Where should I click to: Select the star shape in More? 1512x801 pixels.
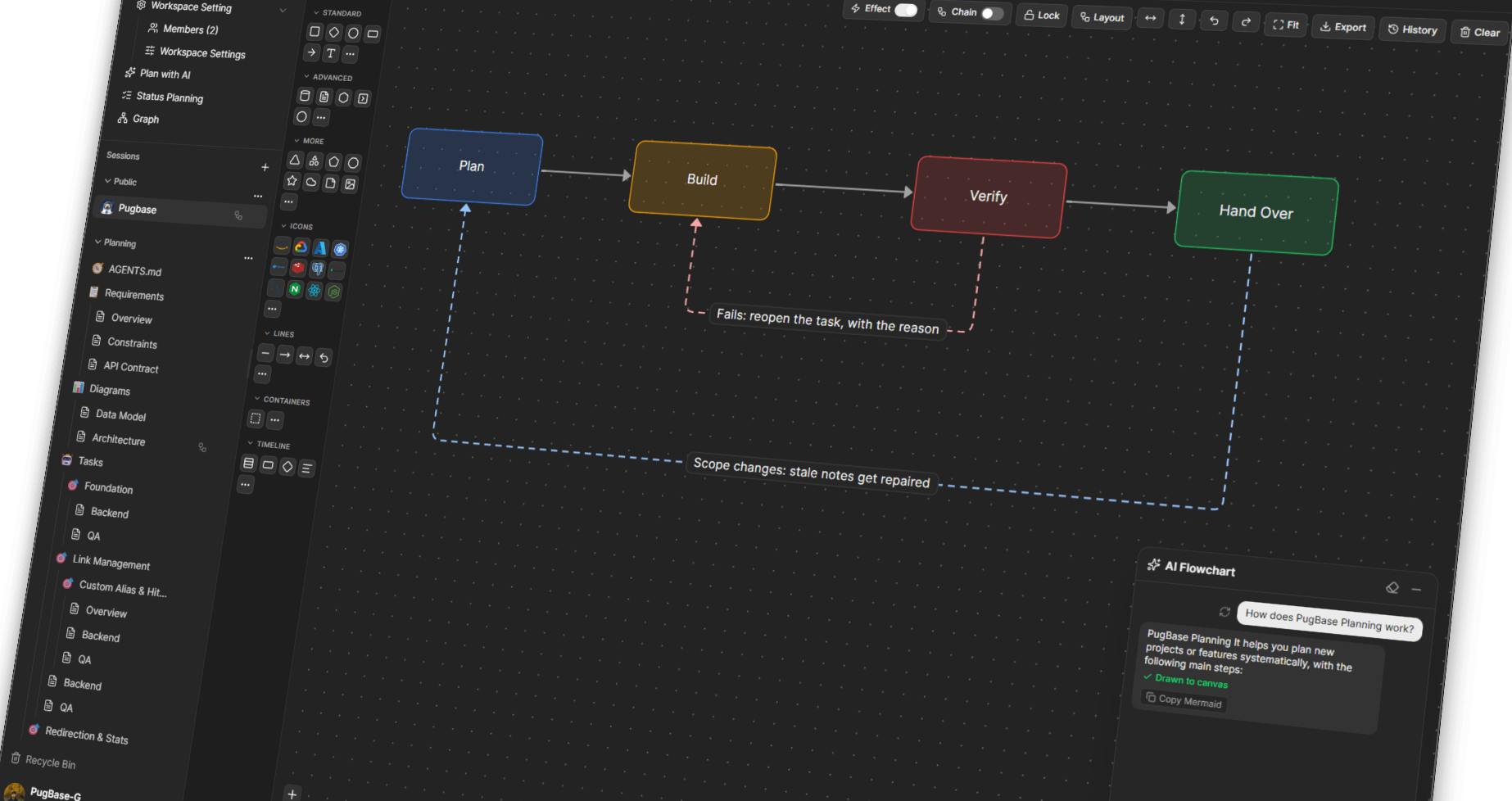[292, 180]
